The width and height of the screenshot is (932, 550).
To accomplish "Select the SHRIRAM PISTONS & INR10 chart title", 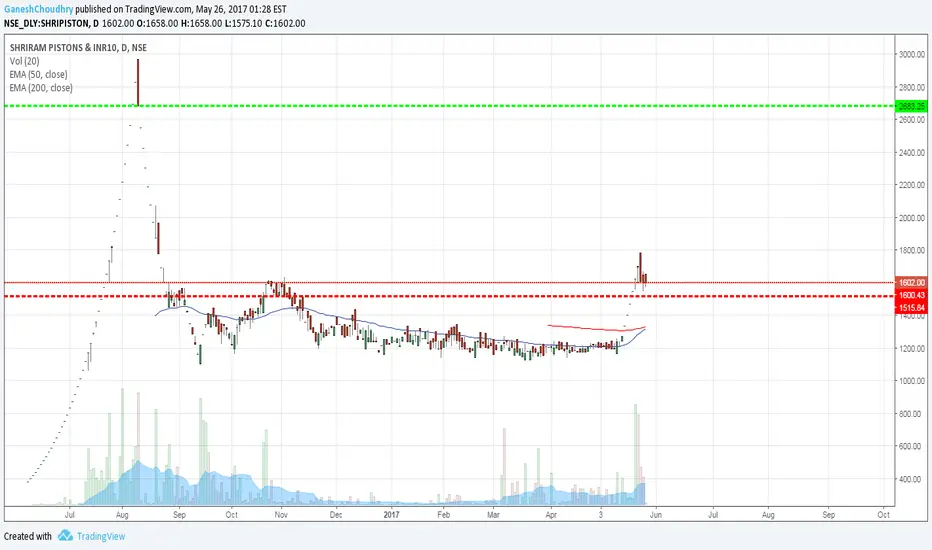I will pyautogui.click(x=78, y=48).
